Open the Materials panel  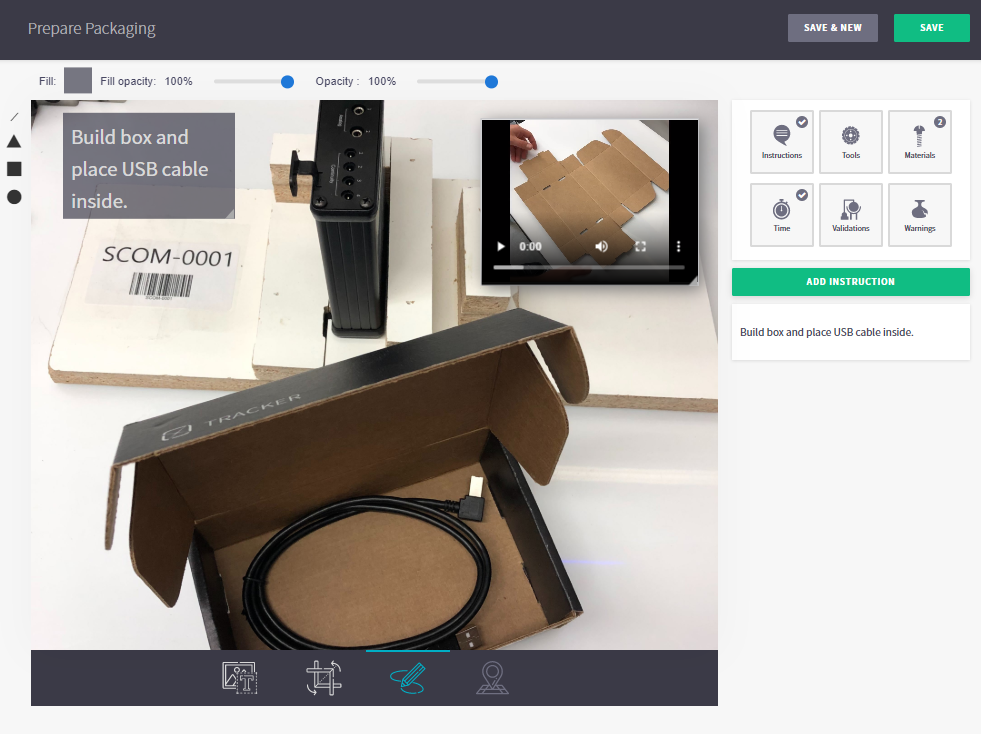(x=919, y=141)
